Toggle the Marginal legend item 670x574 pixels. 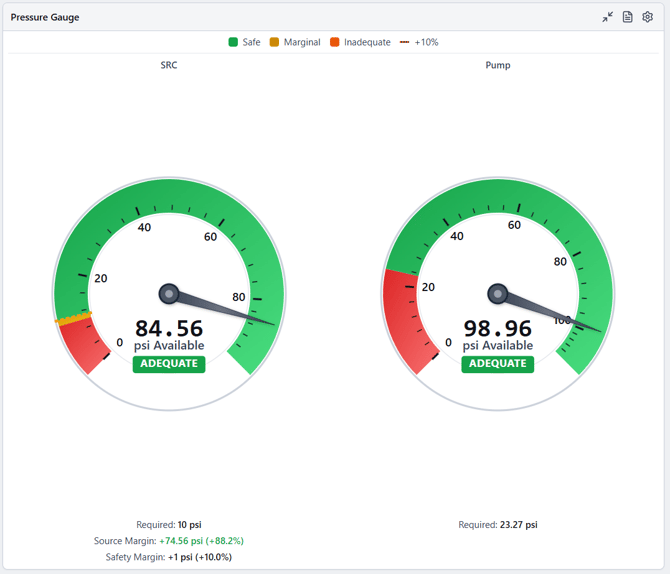click(x=295, y=42)
